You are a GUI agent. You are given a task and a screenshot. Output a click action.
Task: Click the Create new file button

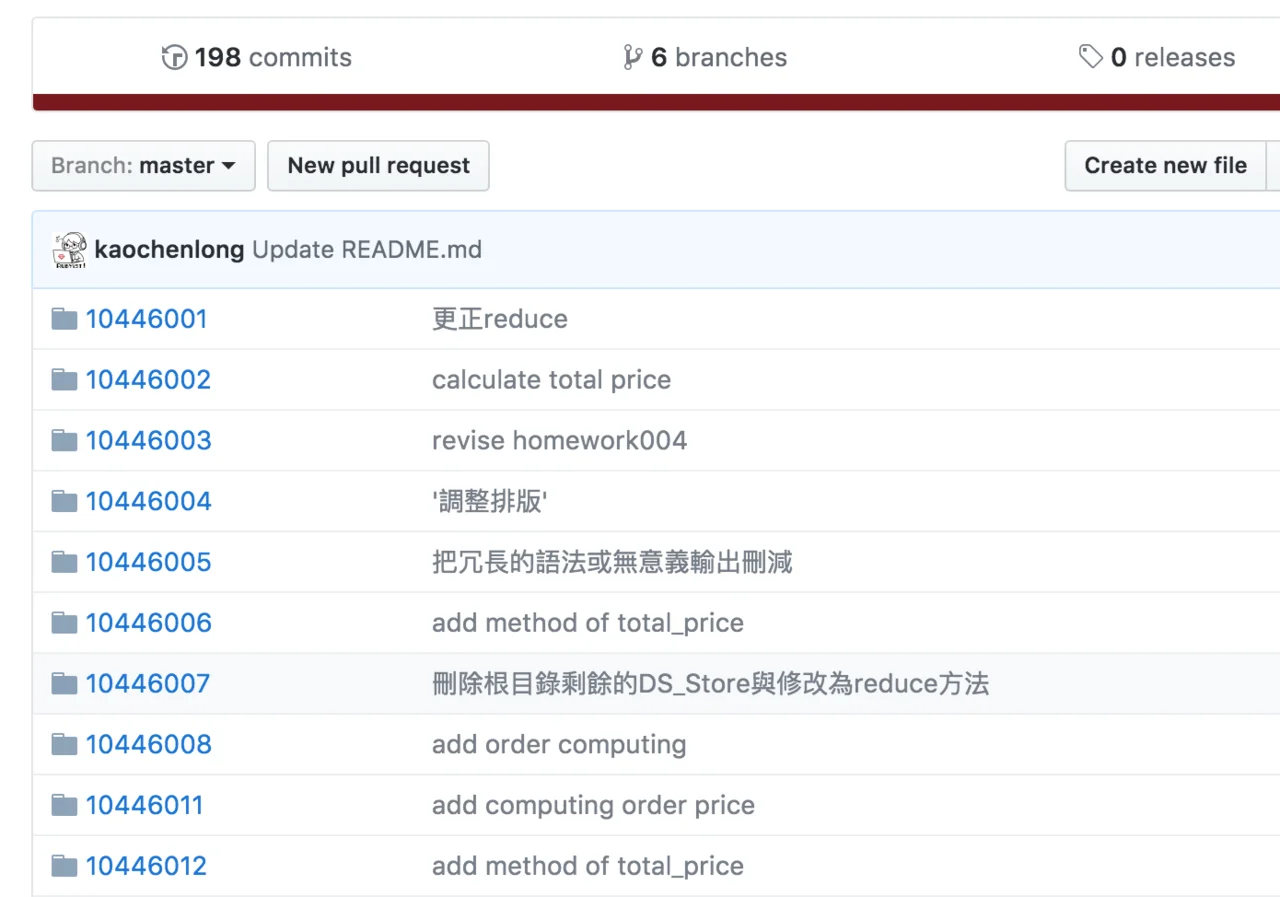(x=1165, y=166)
